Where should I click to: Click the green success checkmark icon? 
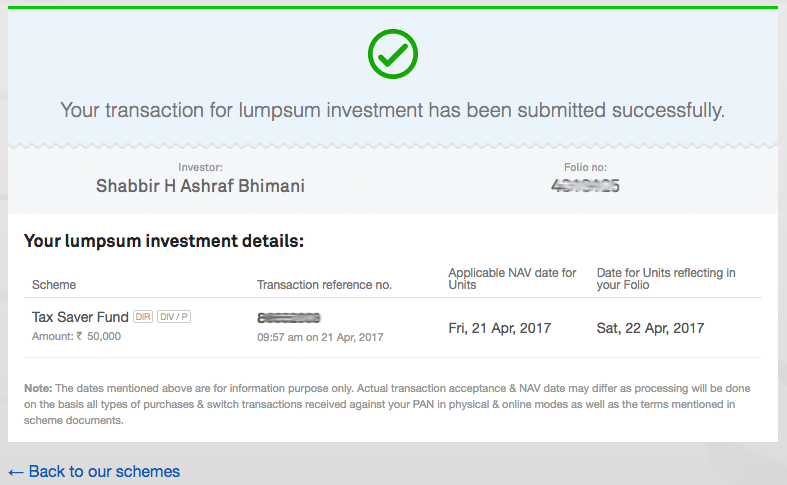click(x=392, y=54)
